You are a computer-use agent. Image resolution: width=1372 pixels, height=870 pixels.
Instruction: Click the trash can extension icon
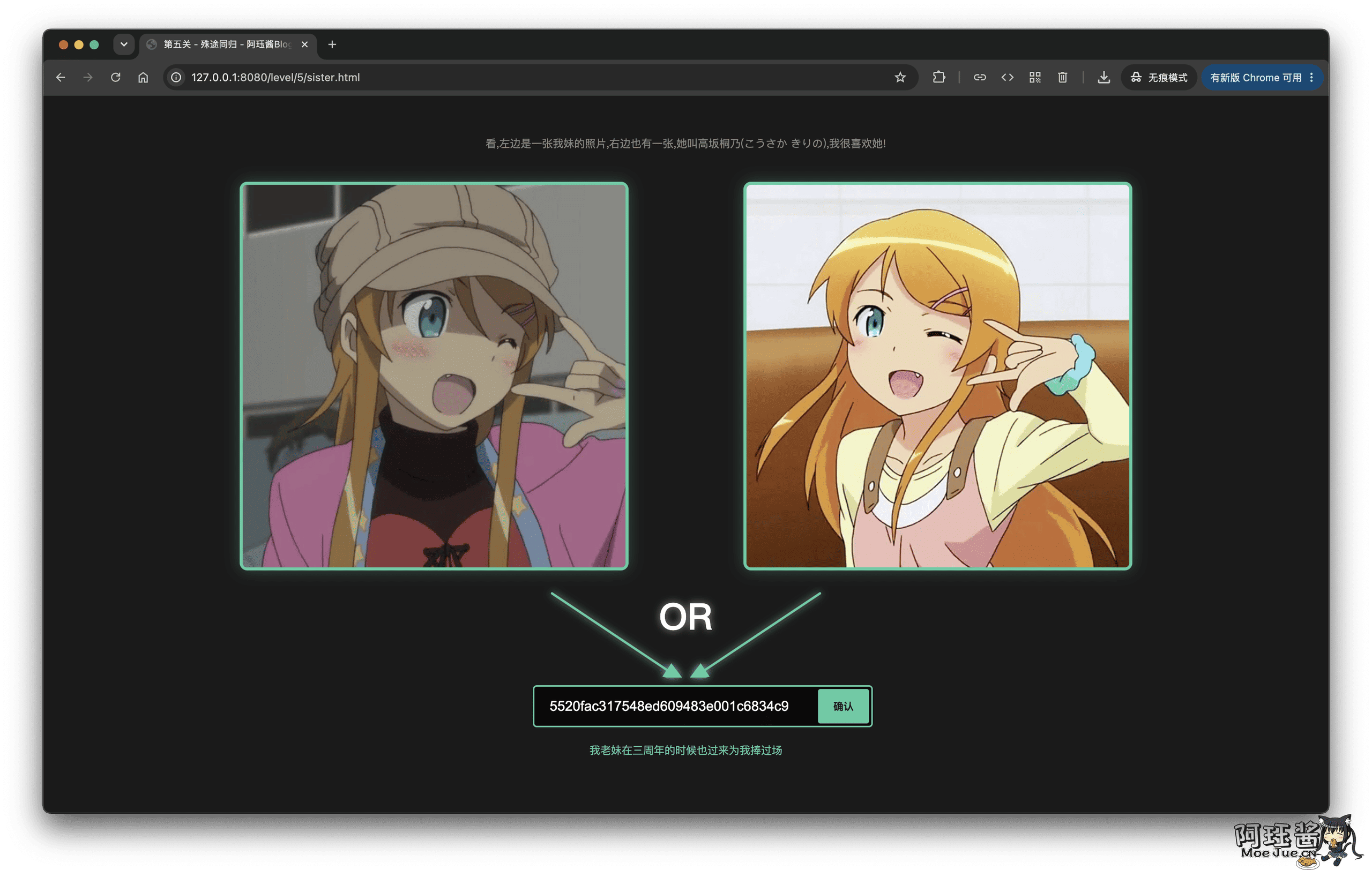[x=1063, y=78]
